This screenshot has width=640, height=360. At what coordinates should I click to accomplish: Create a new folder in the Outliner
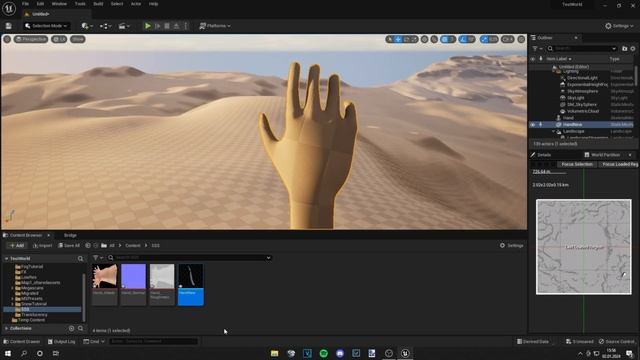click(624, 49)
